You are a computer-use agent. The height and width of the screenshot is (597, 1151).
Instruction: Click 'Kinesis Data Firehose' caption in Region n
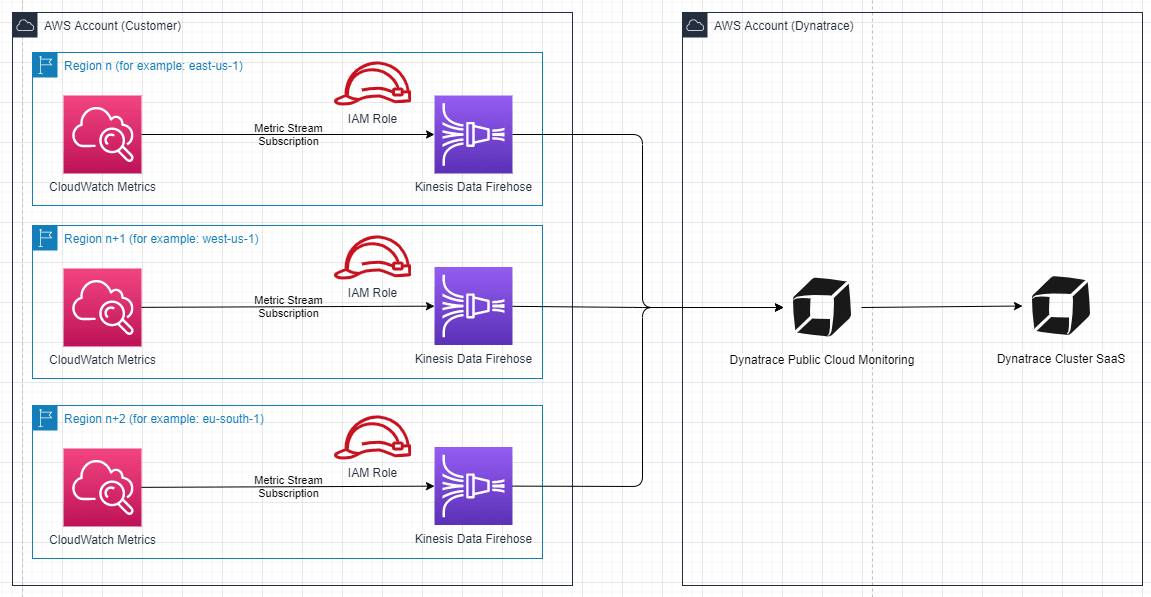pyautogui.click(x=473, y=187)
